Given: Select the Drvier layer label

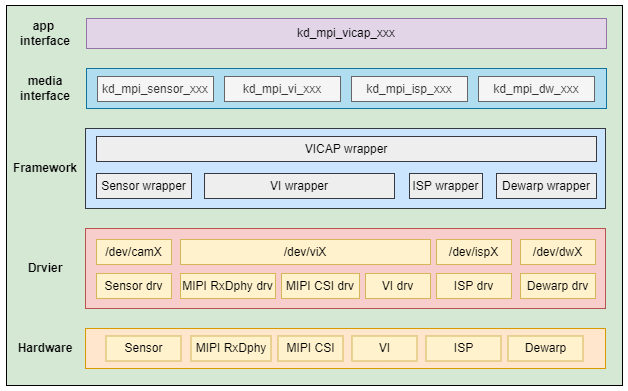Looking at the screenshot, I should 45,268.
